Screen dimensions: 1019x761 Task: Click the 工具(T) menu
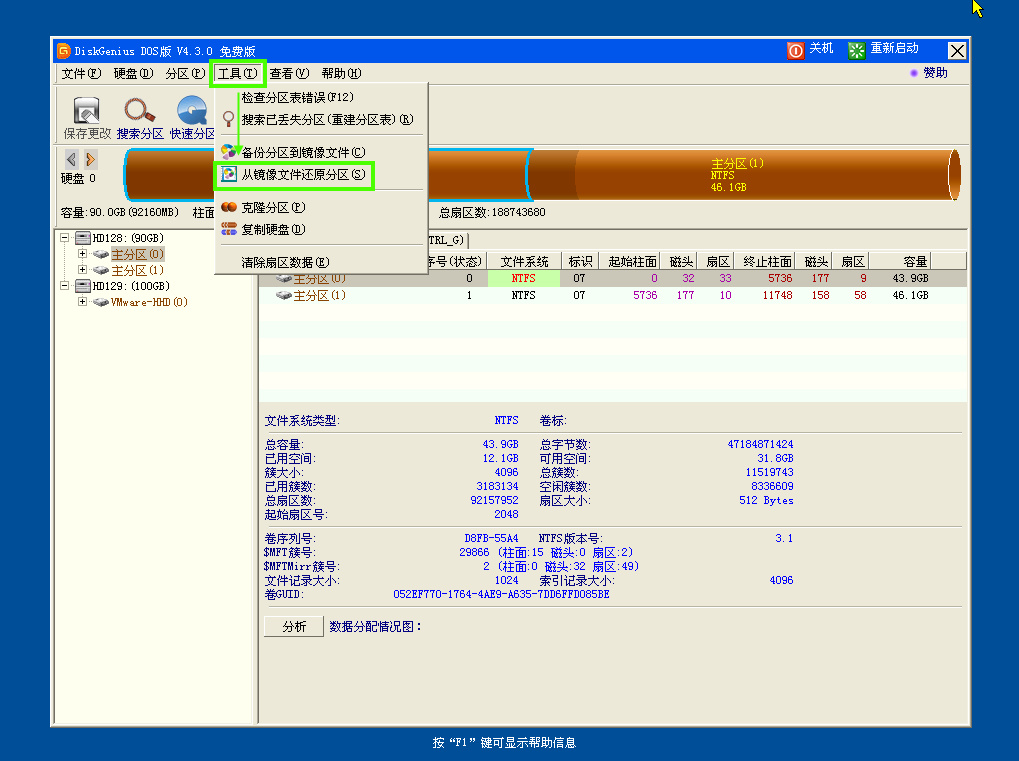click(237, 73)
